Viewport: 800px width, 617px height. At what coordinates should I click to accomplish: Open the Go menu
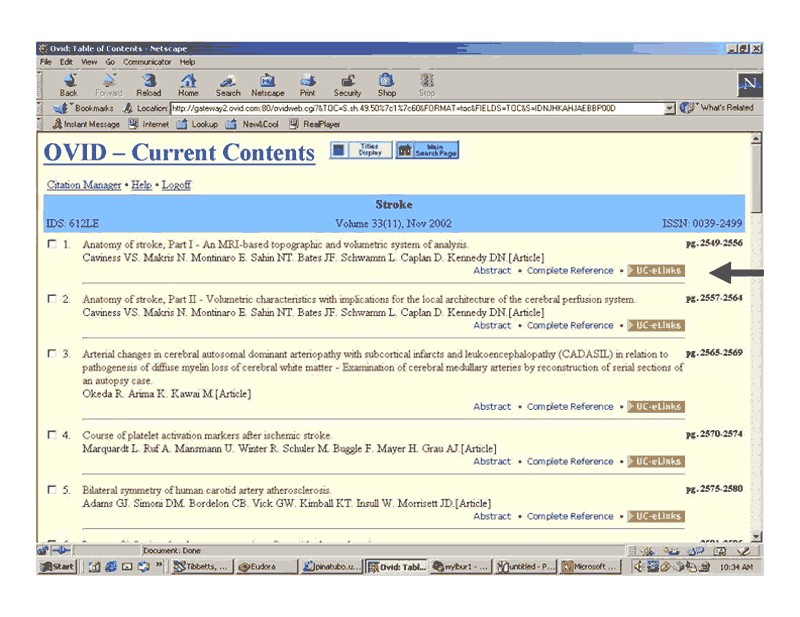110,62
